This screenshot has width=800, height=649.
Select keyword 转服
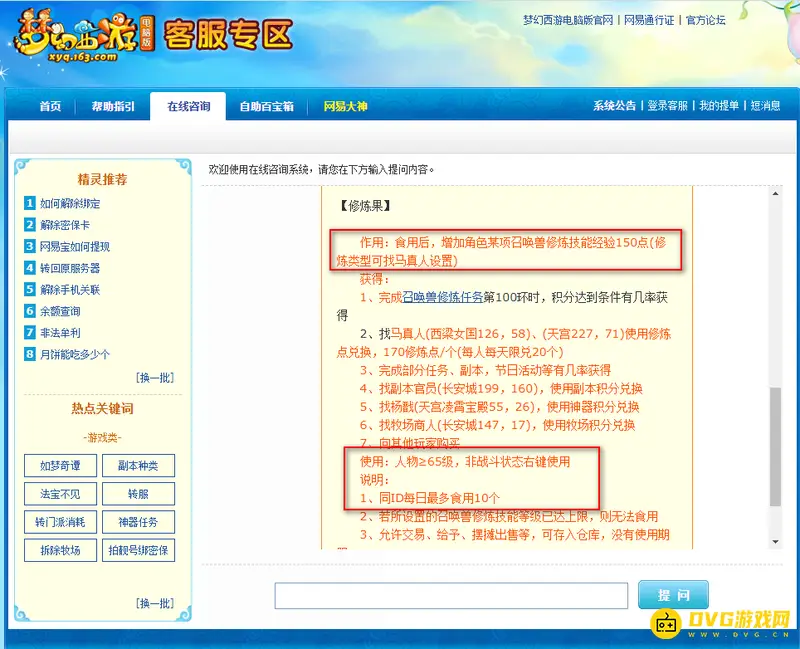coord(138,494)
